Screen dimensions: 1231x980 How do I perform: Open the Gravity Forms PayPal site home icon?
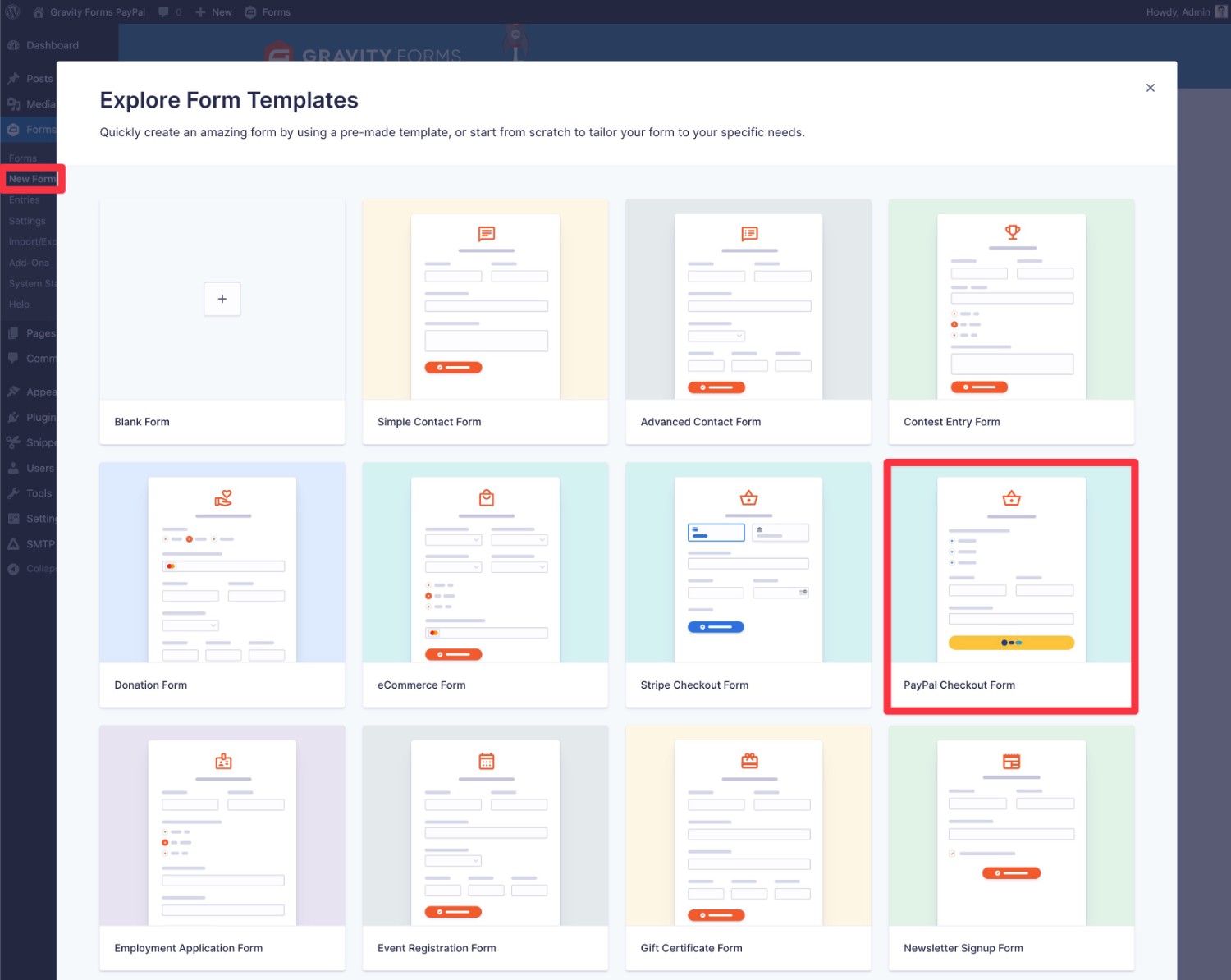pyautogui.click(x=38, y=12)
